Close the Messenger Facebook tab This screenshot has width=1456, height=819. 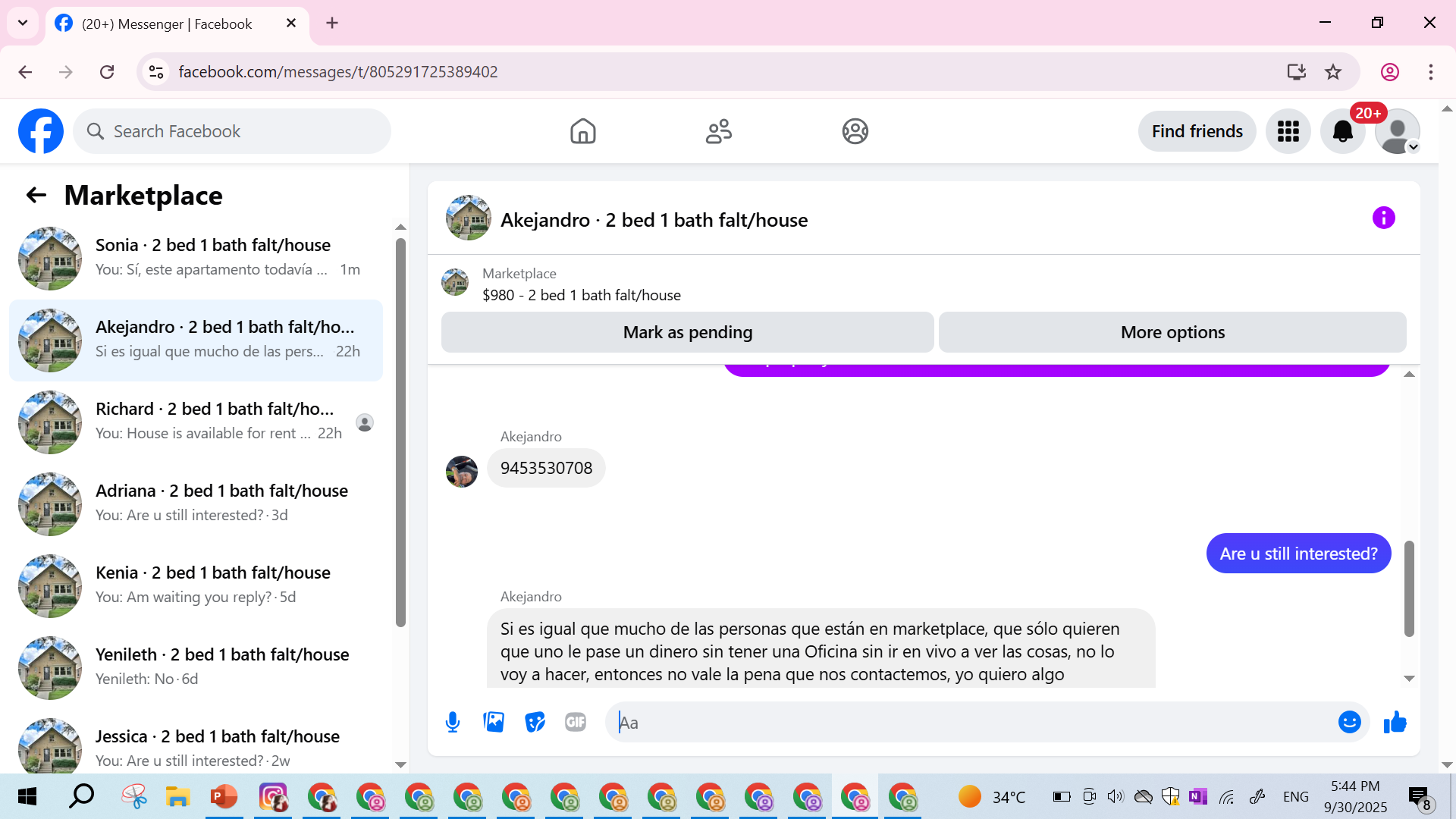291,24
